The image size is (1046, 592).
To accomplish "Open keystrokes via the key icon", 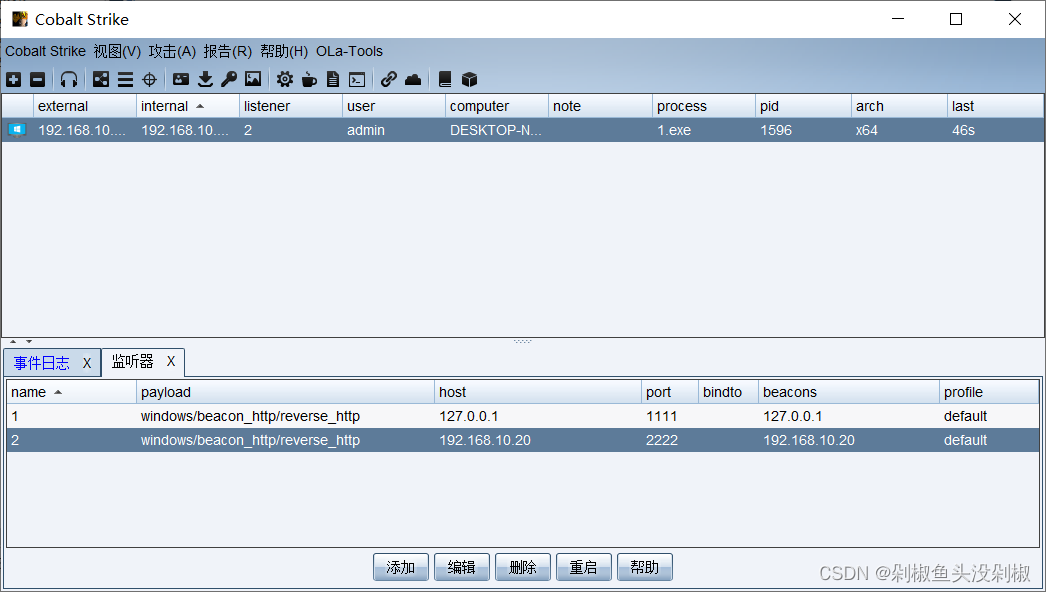I will pyautogui.click(x=229, y=79).
